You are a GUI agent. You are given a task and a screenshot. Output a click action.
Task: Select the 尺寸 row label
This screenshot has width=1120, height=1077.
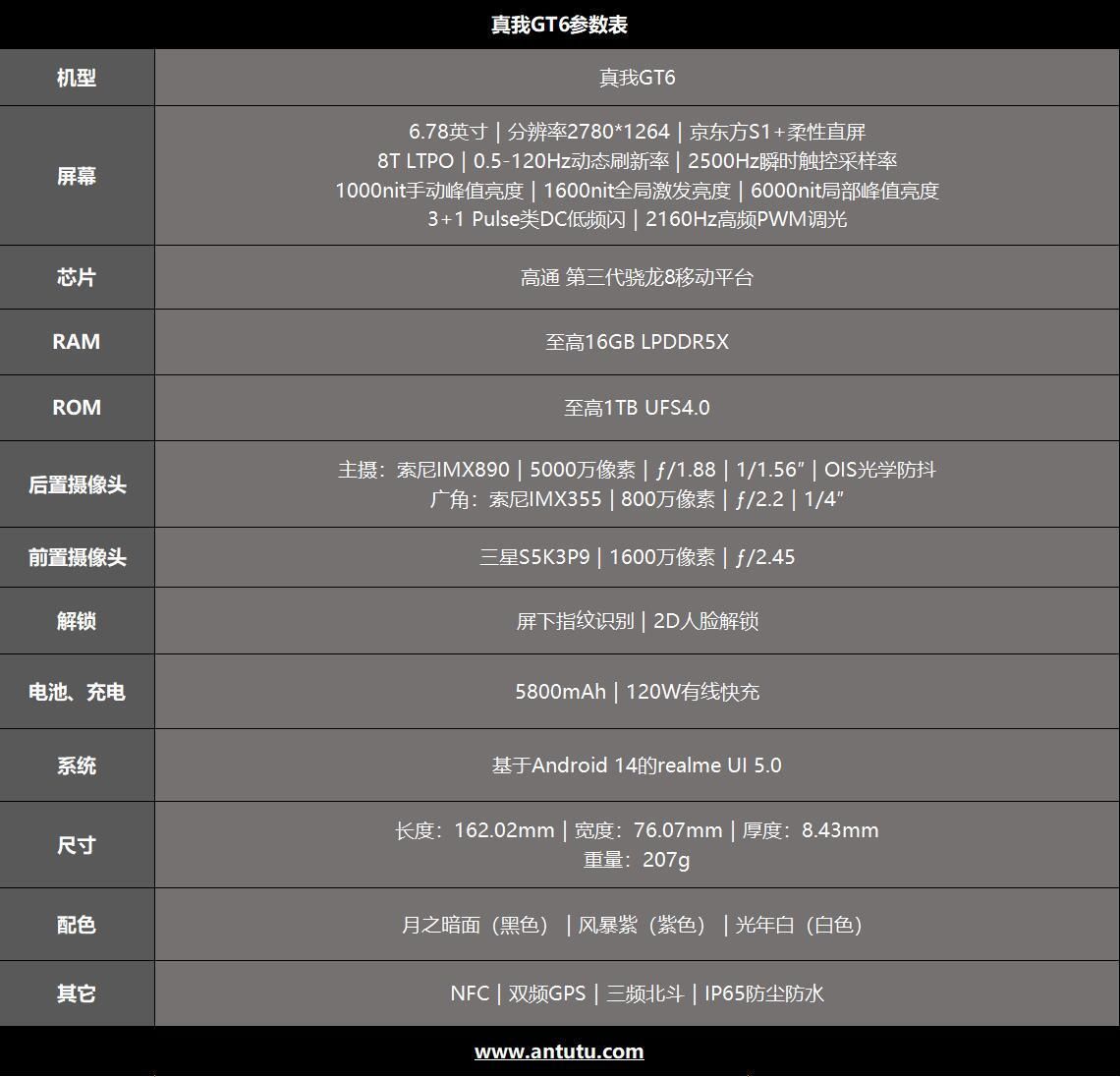tap(77, 845)
